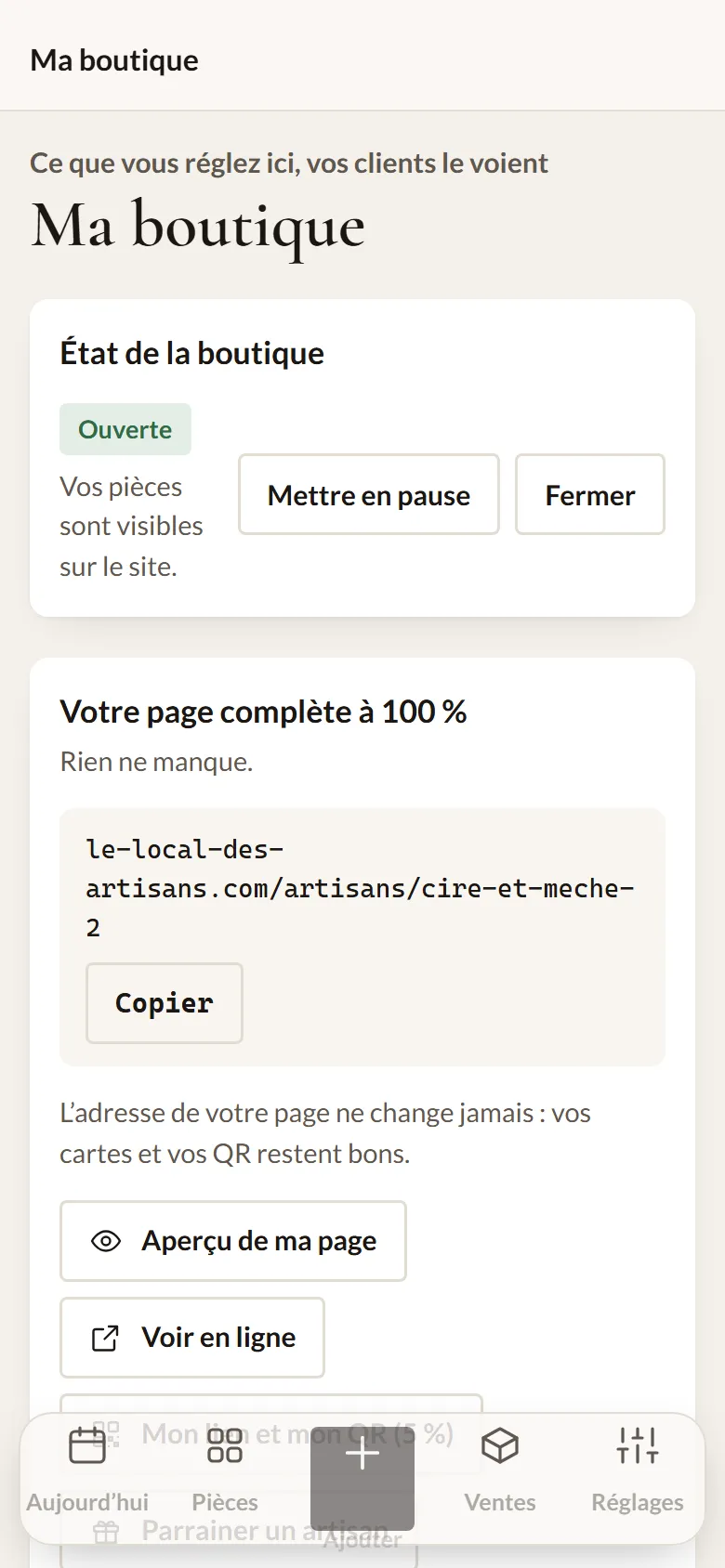Pause the shop with Mettre en pause
Screen dimensions: 725x1568
click(x=369, y=494)
